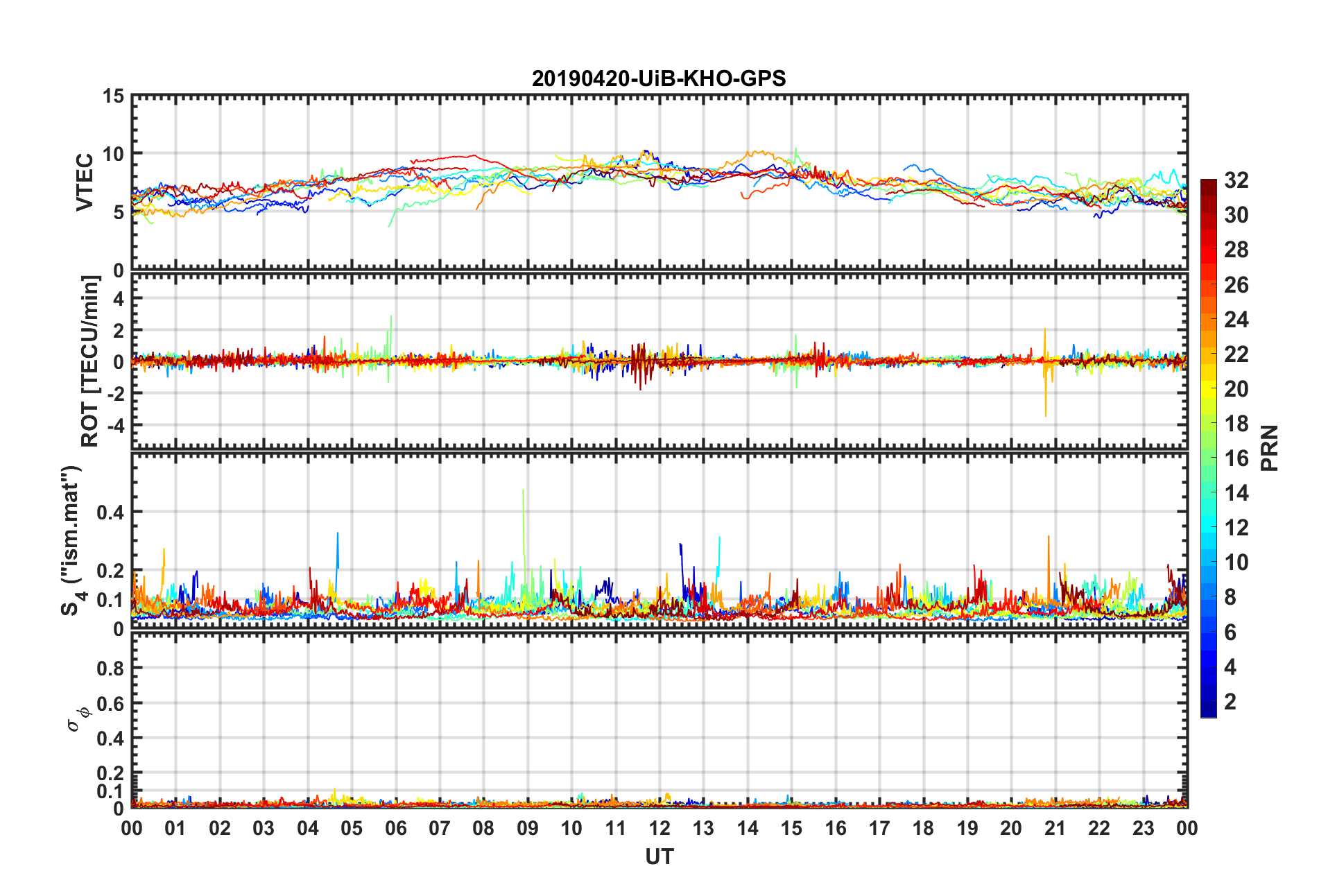This screenshot has height=896, width=1319.
Task: Click x-axis hour label 21
Action: [x=1055, y=828]
